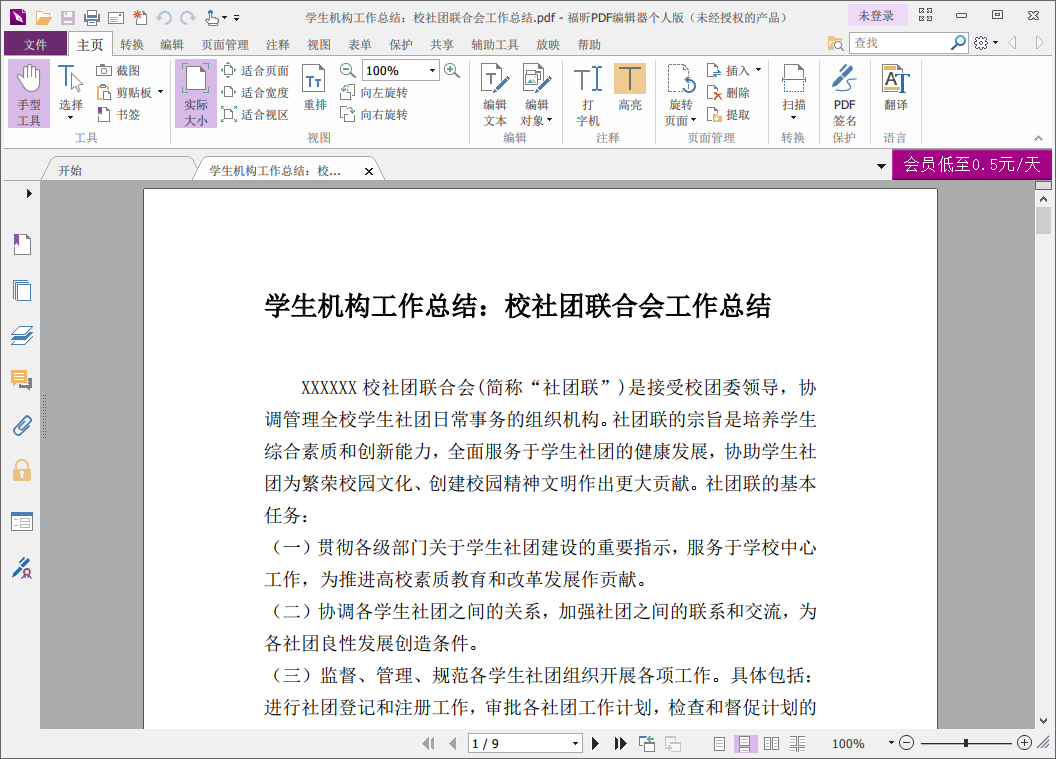
Task: Switch to the Protect (保护) tab
Action: [x=401, y=44]
